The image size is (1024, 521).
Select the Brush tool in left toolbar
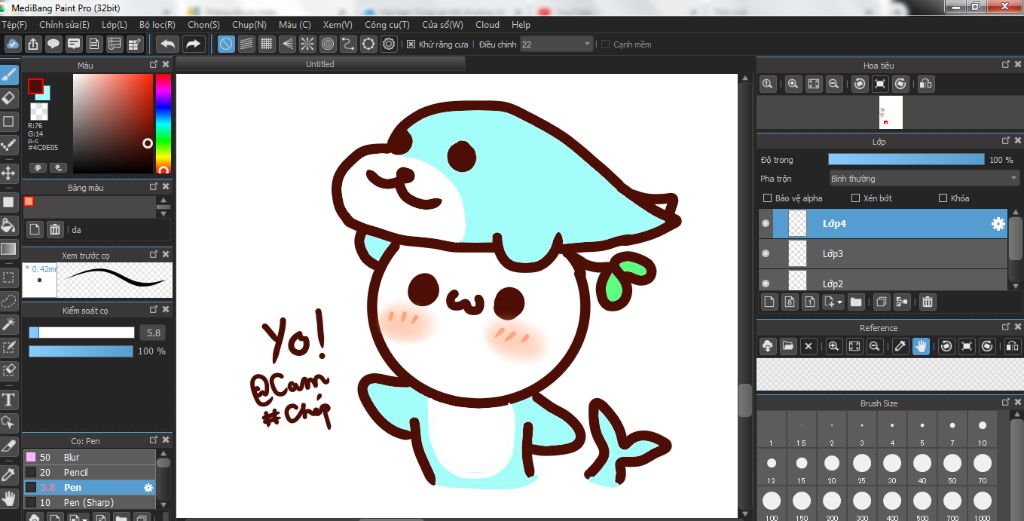click(x=8, y=74)
